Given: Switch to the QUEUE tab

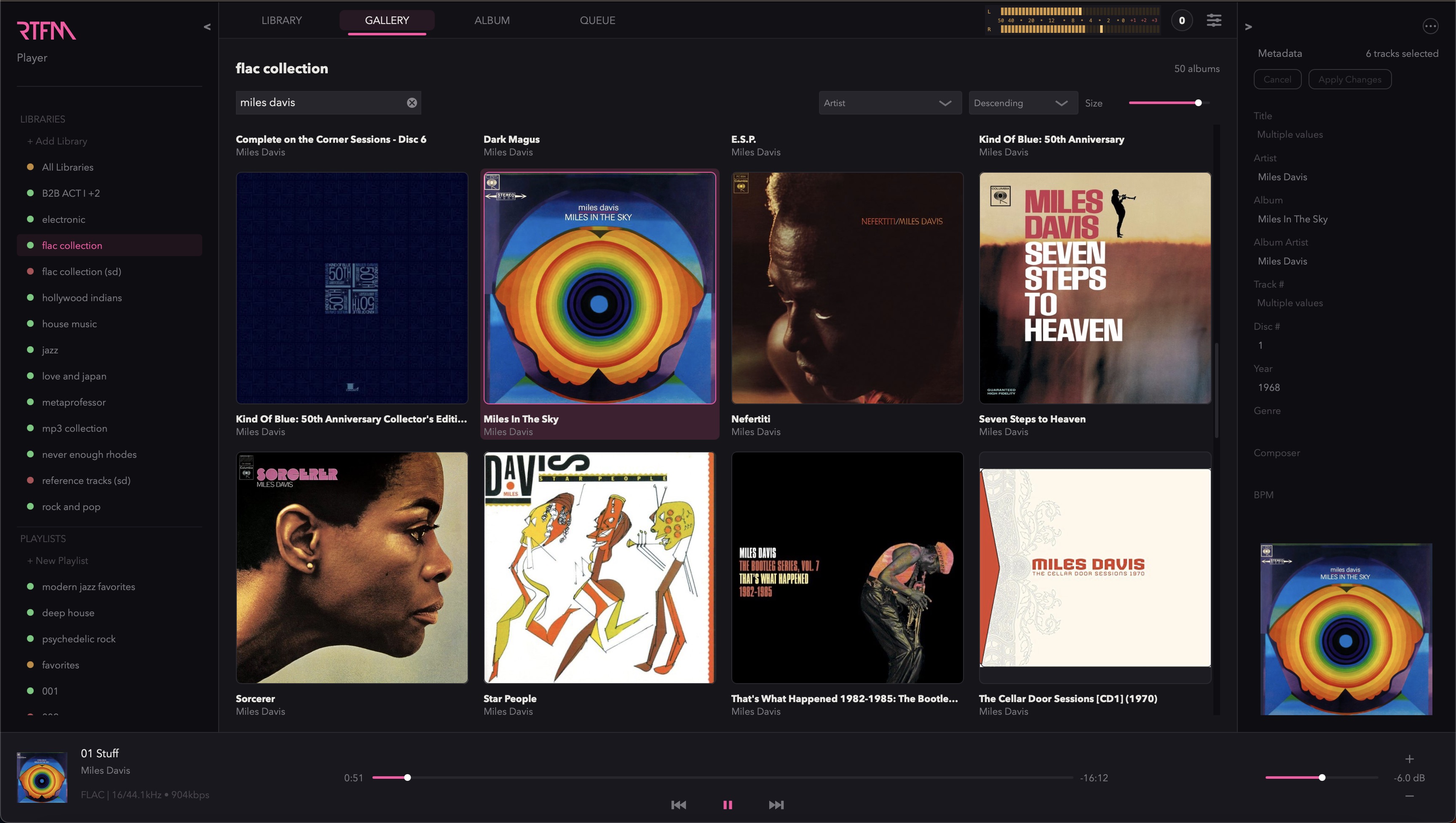Looking at the screenshot, I should click(597, 20).
